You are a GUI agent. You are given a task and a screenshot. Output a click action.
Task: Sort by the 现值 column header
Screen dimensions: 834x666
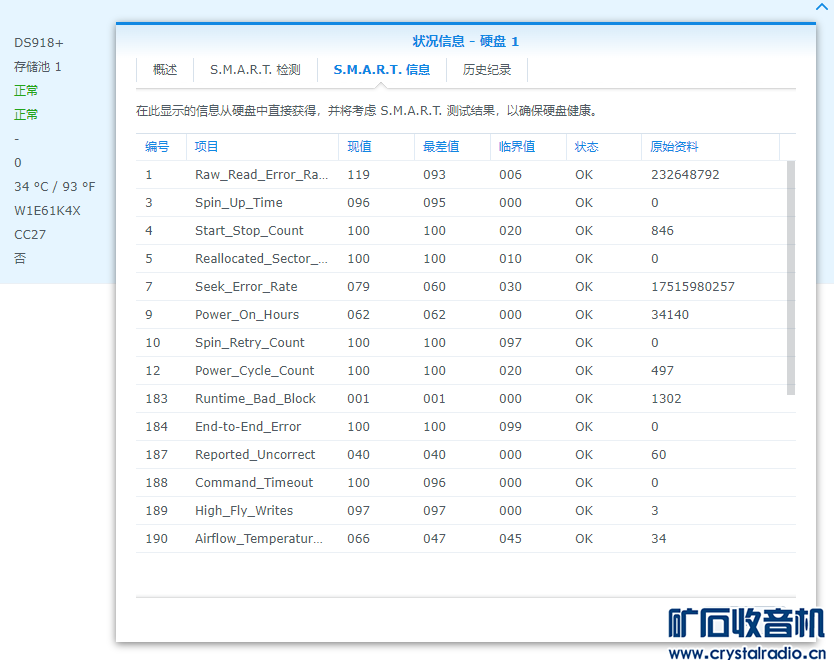[x=376, y=147]
